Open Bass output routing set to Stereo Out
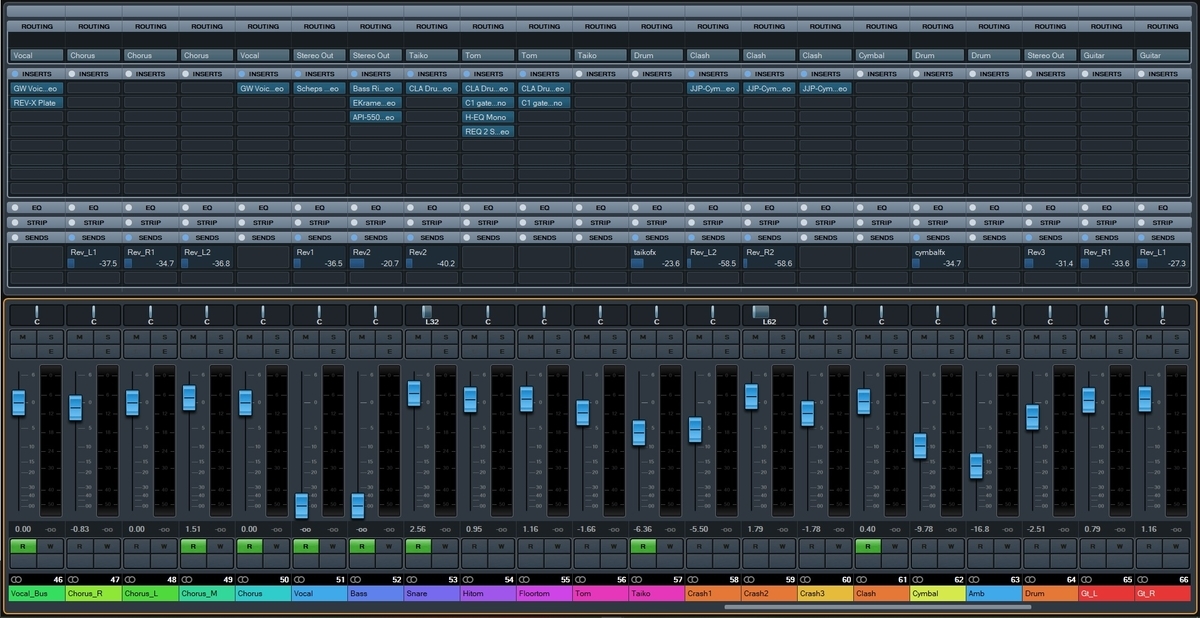The height and width of the screenshot is (618, 1200). point(375,56)
